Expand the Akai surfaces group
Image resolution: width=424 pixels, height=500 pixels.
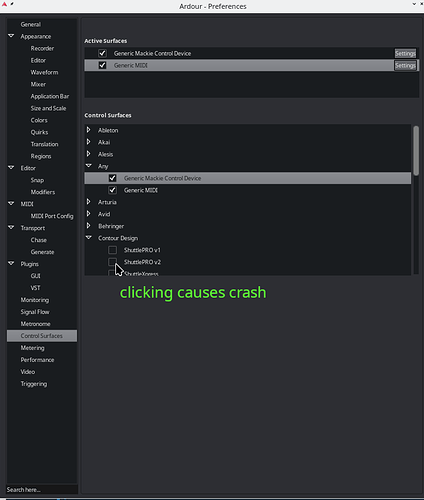[x=89, y=142]
